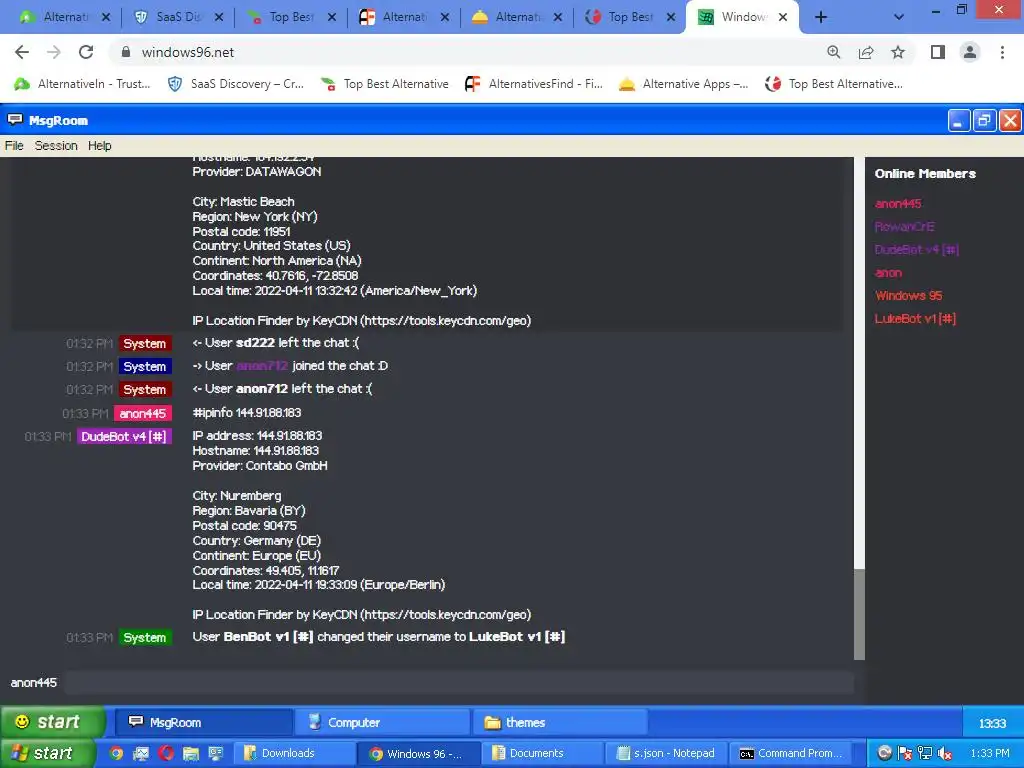This screenshot has width=1024, height=768.
Task: Open the Session menu in MsgRoom
Action: [56, 146]
